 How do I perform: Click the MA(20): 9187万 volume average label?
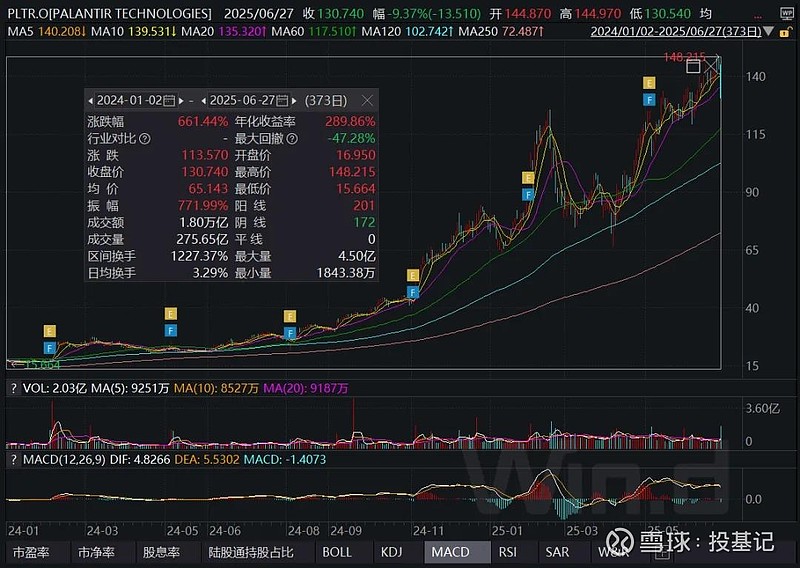(x=306, y=388)
